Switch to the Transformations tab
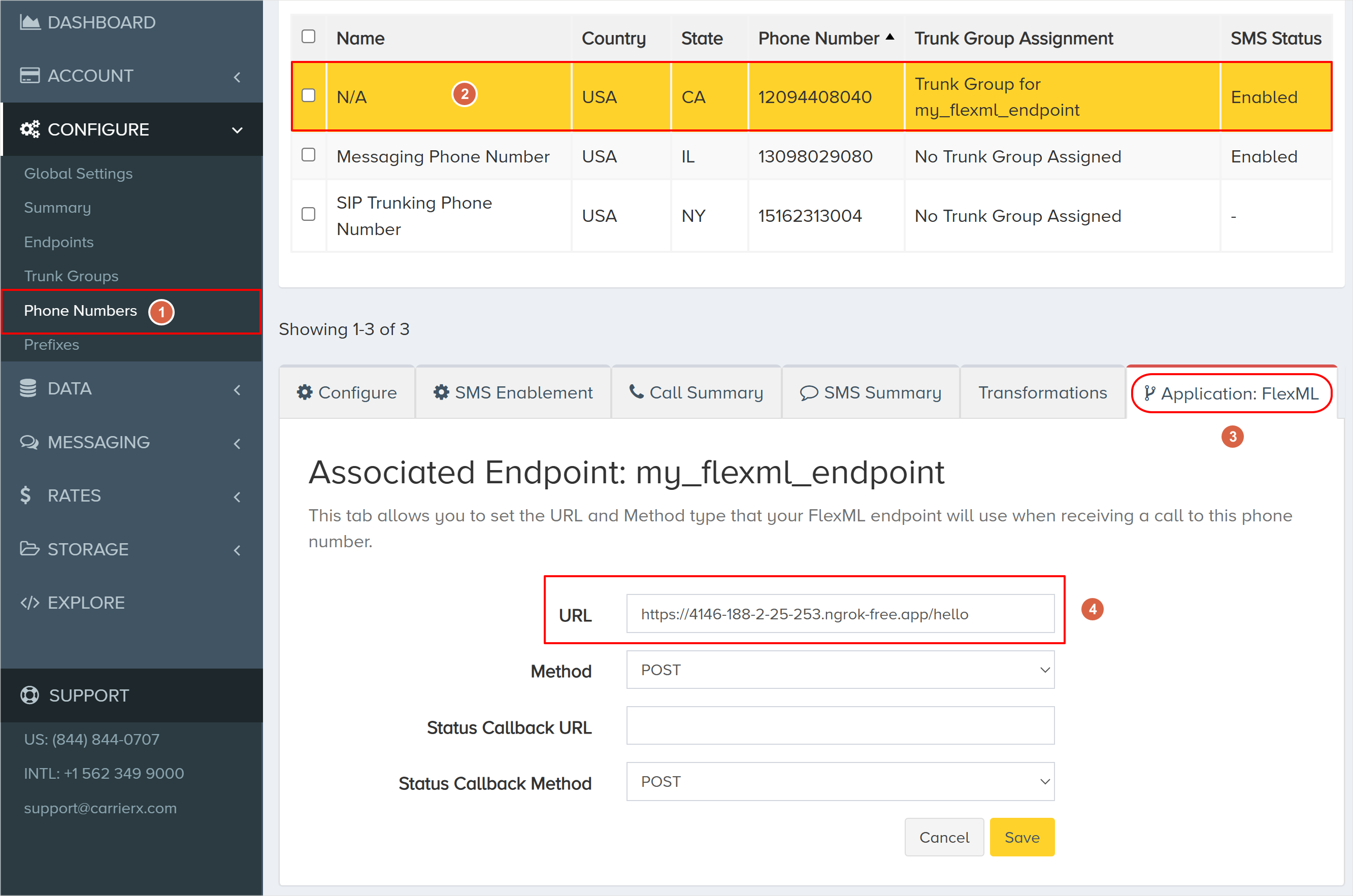The image size is (1353, 896). tap(1043, 392)
